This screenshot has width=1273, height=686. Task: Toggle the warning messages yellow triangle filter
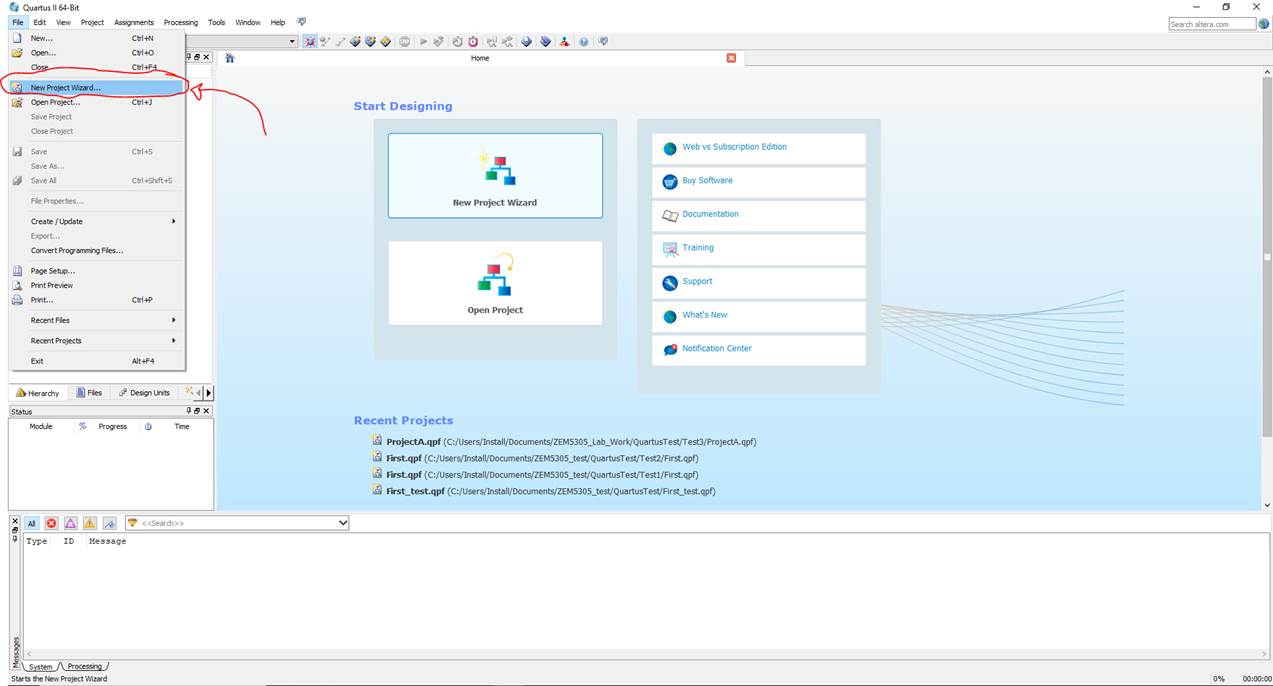coord(90,523)
